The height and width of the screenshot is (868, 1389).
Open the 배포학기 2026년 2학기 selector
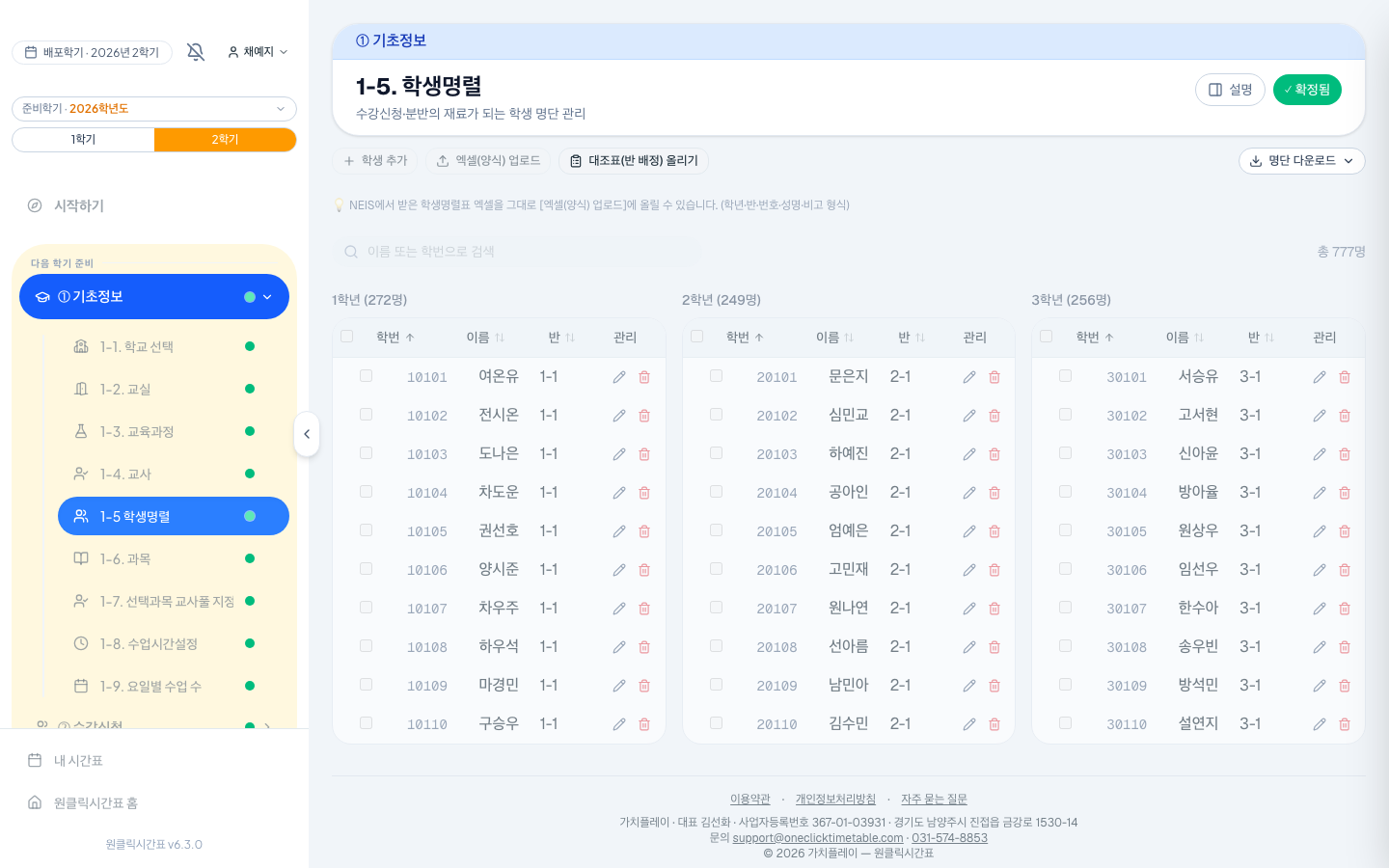tap(92, 52)
